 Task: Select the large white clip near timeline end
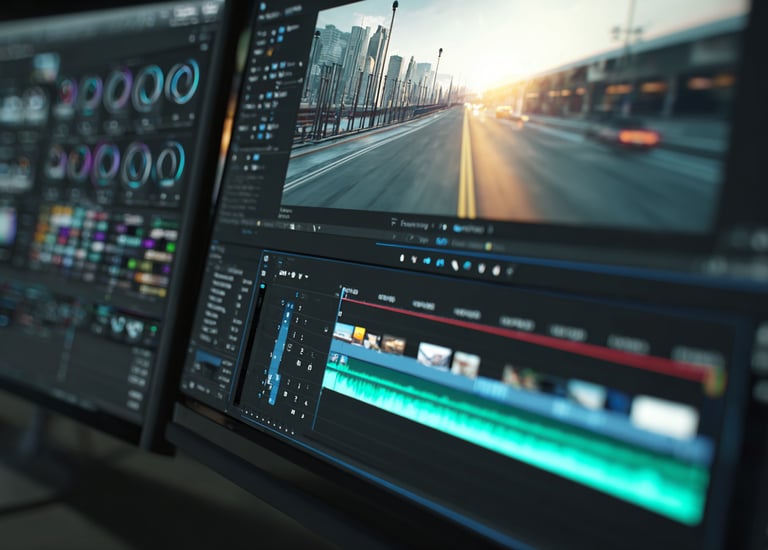click(664, 417)
